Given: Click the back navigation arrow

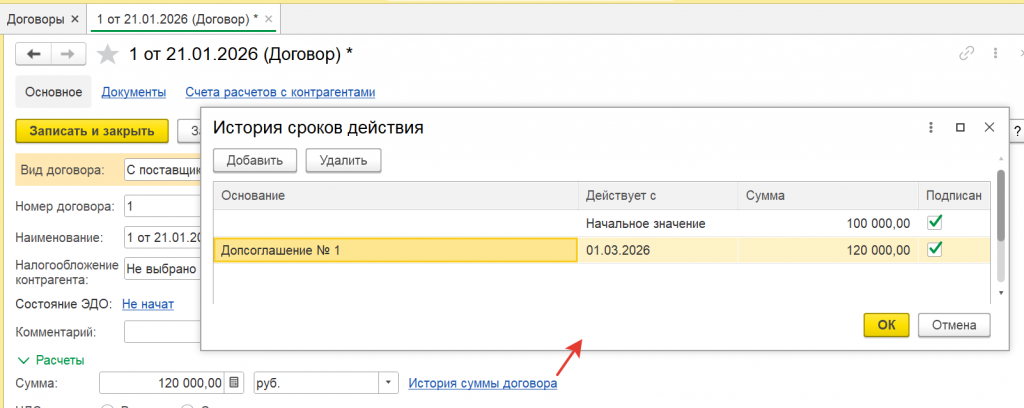Looking at the screenshot, I should coord(34,54).
